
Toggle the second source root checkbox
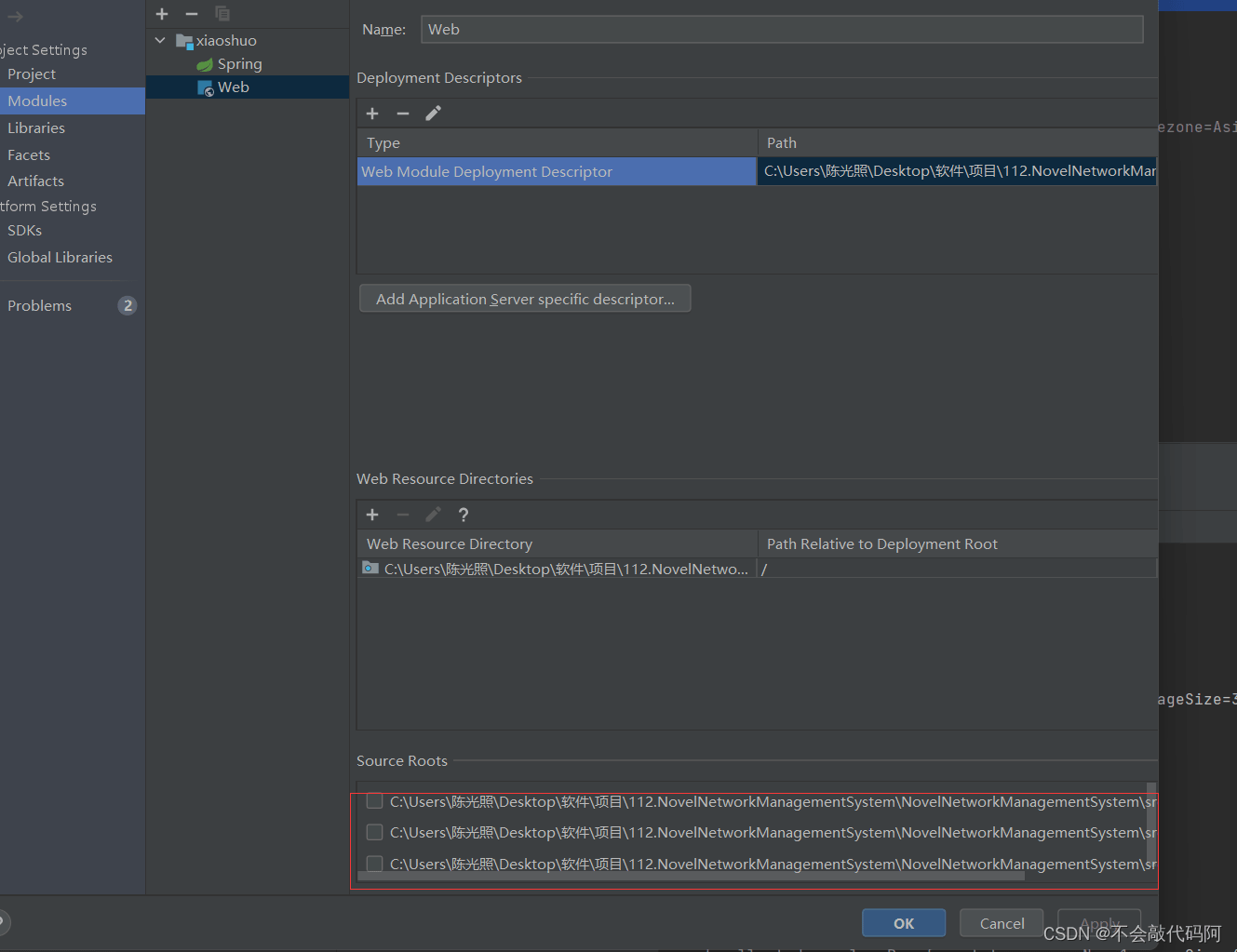[x=375, y=832]
